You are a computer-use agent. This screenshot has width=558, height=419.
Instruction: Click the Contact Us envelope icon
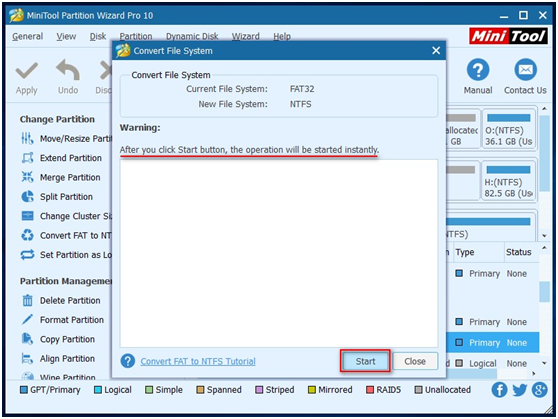point(525,70)
